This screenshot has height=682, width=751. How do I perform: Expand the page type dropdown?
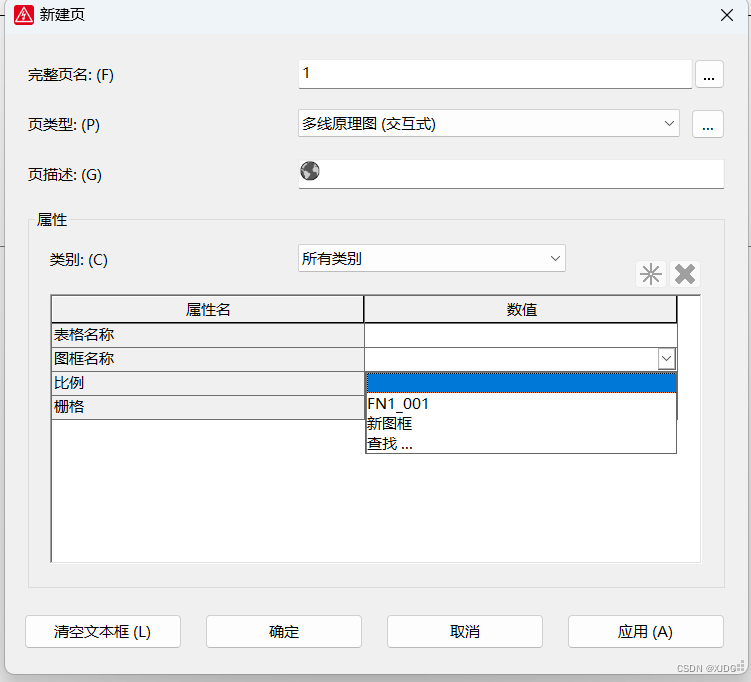(669, 124)
